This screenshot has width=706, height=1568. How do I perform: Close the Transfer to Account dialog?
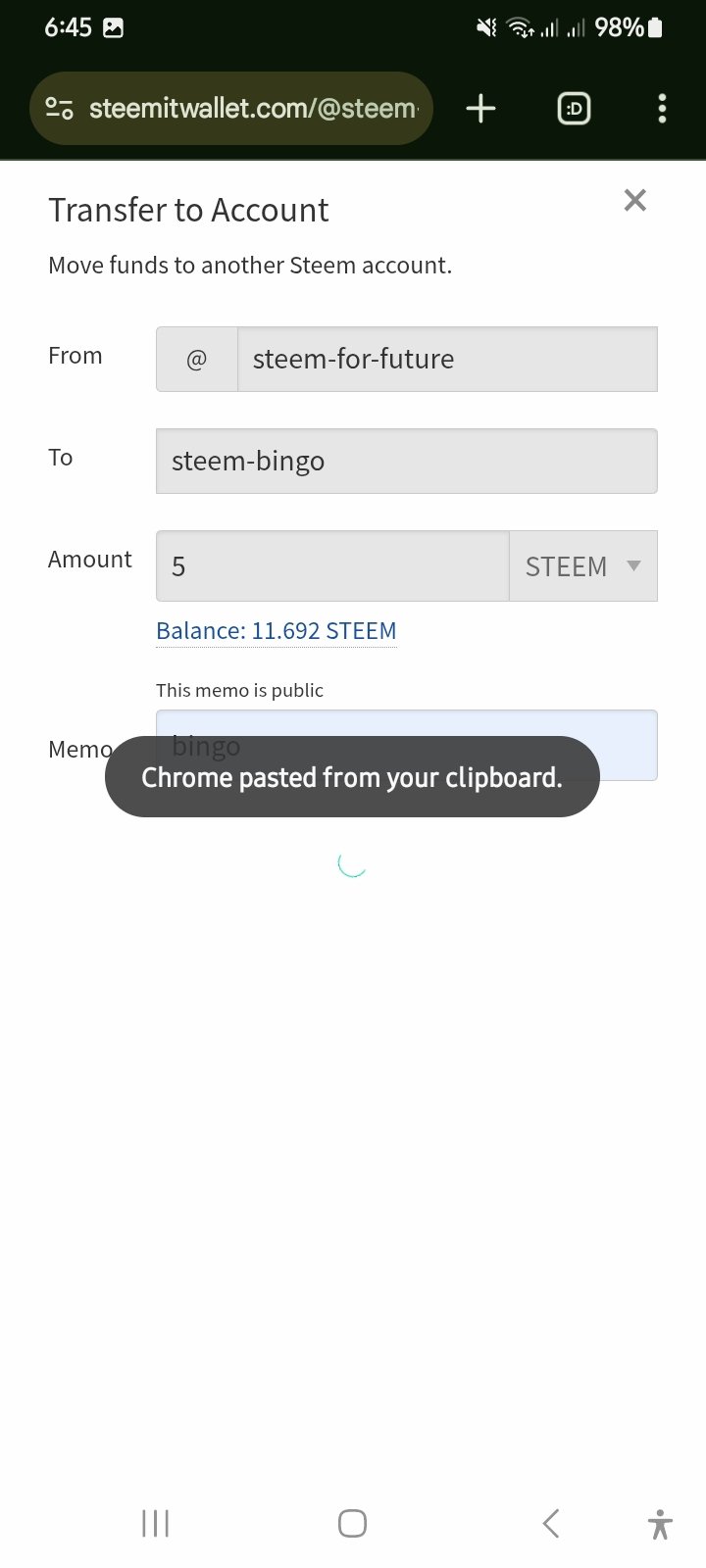tap(634, 200)
